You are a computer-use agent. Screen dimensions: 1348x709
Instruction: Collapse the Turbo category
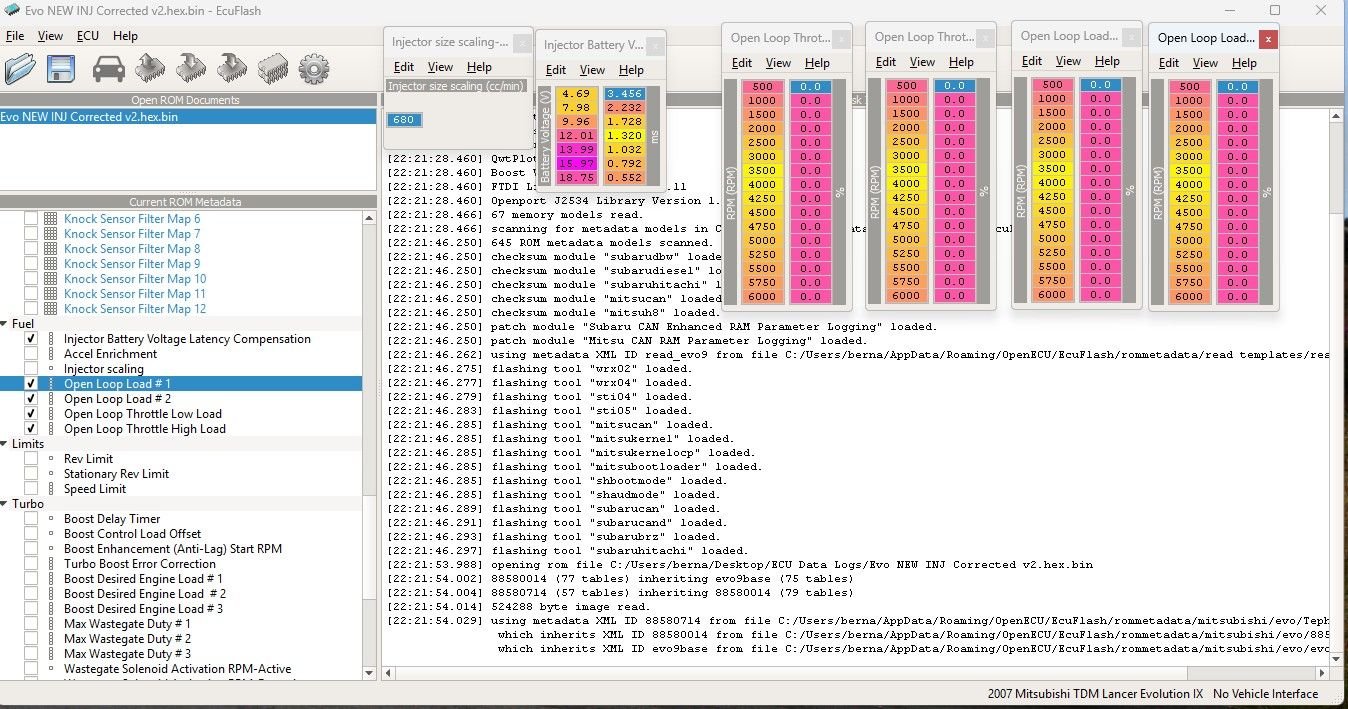pyautogui.click(x=5, y=504)
